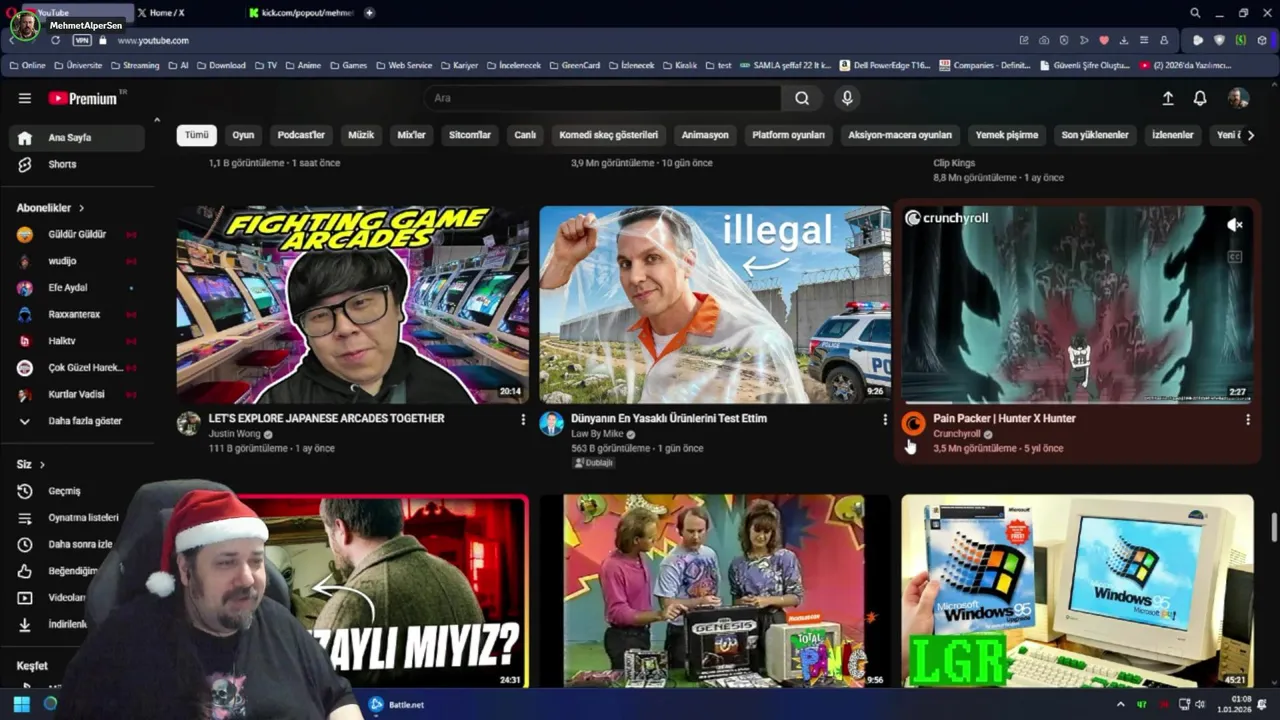Start voice search with the microphone icon

[x=847, y=98]
